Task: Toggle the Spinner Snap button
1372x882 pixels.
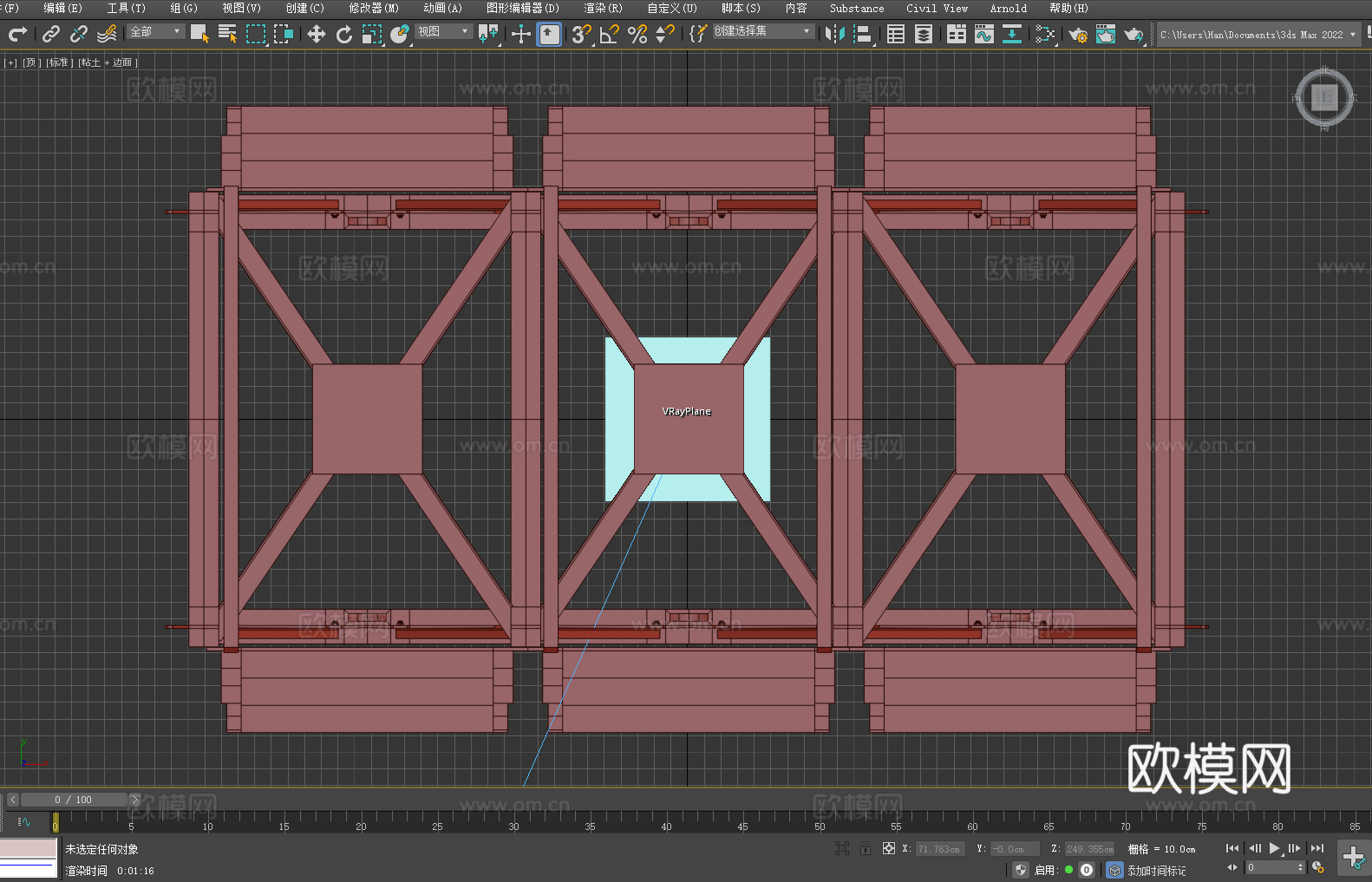Action: pyautogui.click(x=665, y=34)
